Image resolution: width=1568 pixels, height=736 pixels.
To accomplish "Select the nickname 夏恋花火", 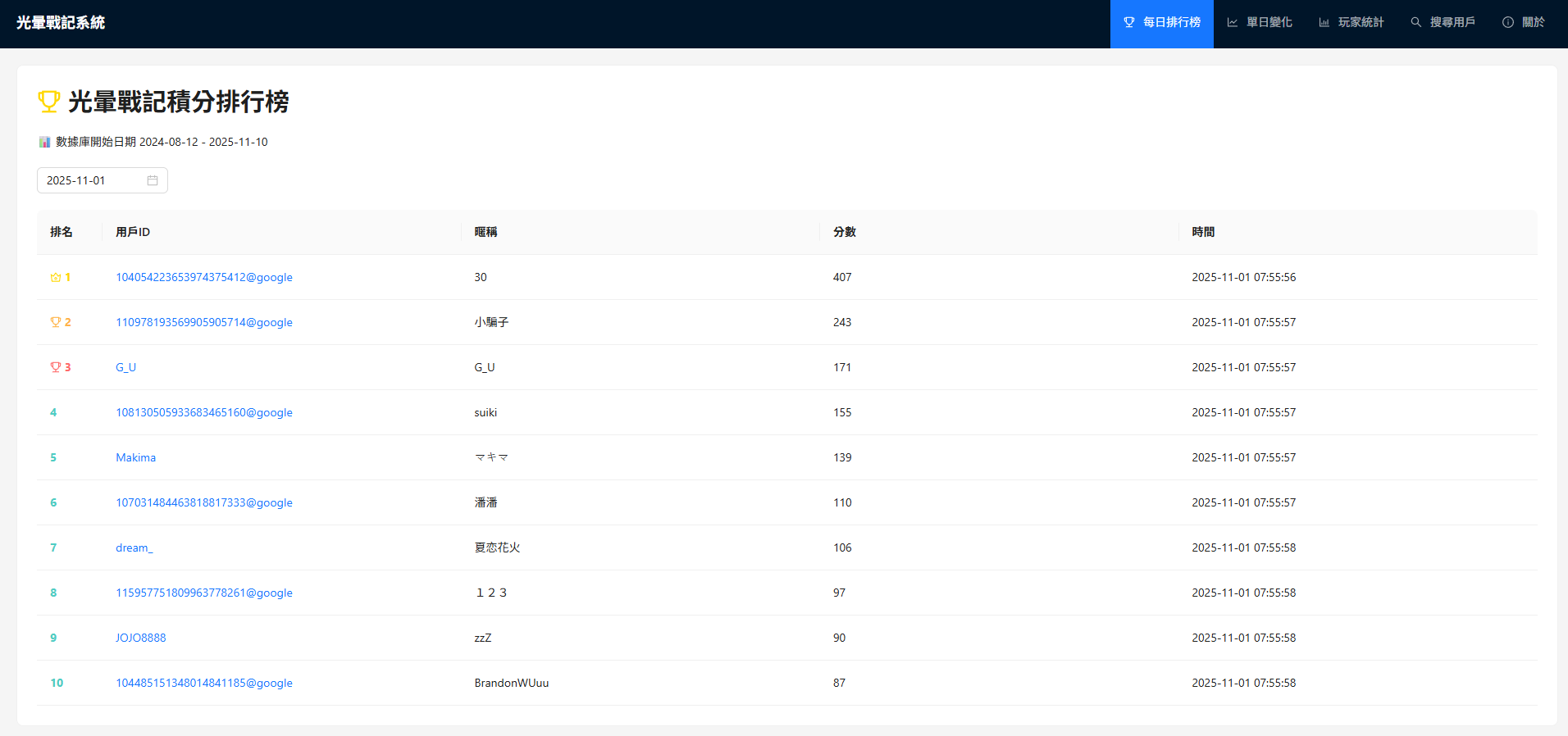I will 498,547.
